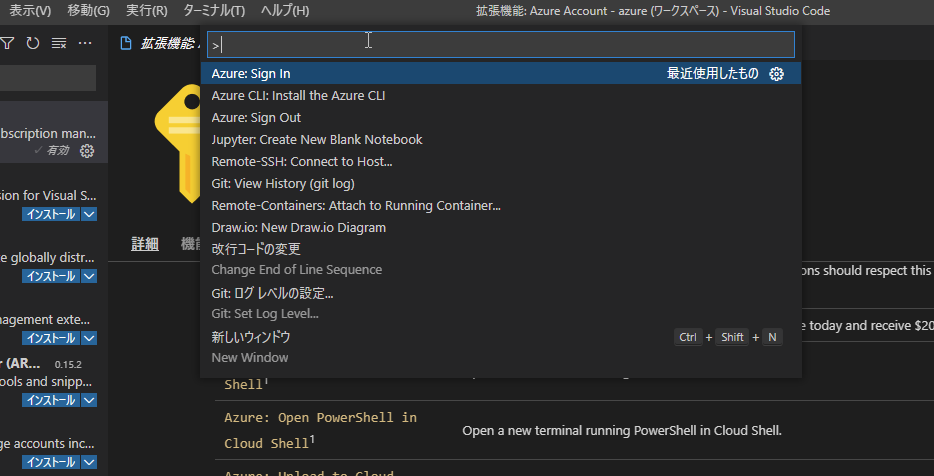
Task: Open the manage gear on the enabled extension
Action: [x=87, y=151]
